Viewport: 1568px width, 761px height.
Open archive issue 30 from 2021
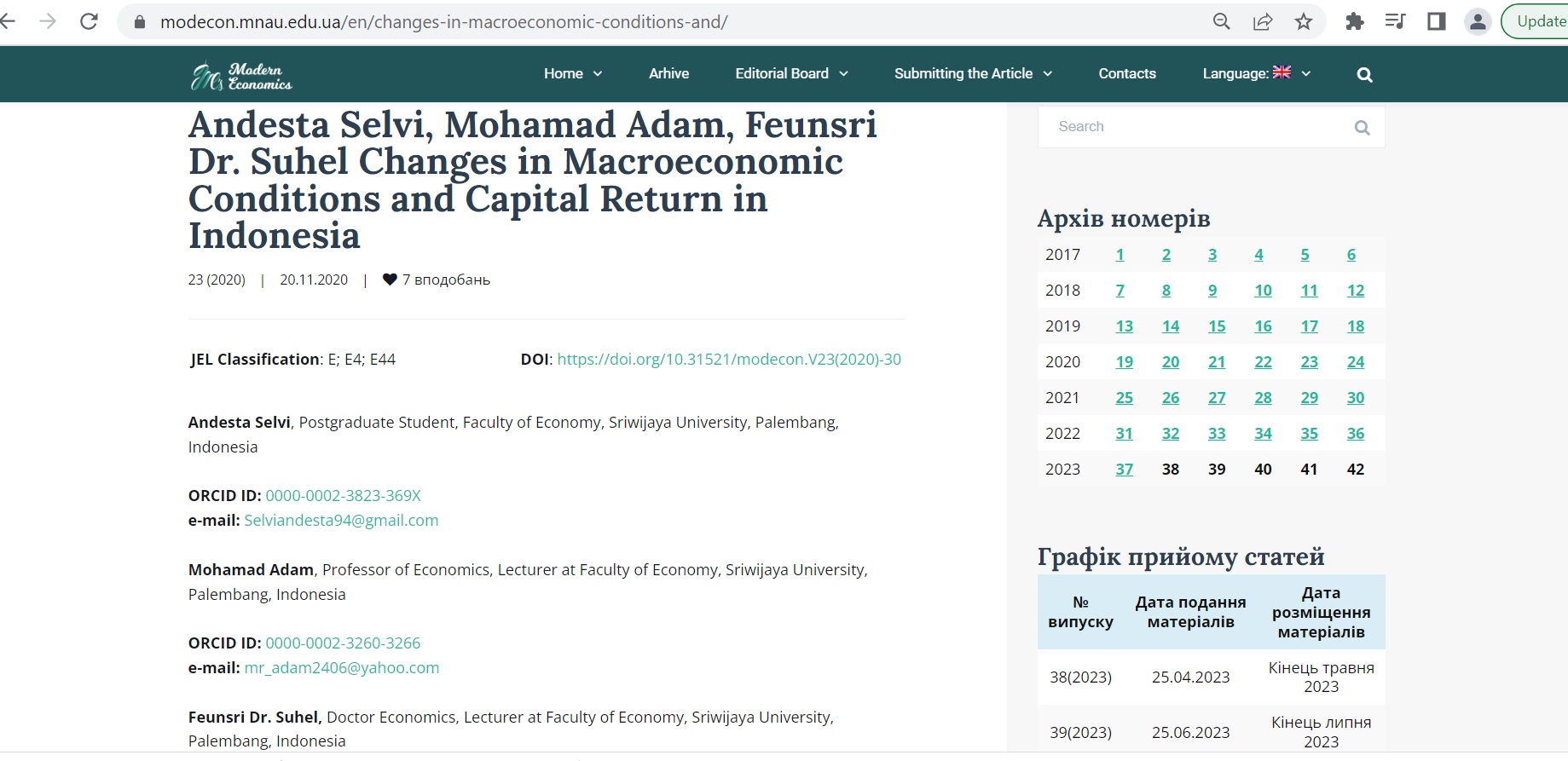tap(1356, 398)
